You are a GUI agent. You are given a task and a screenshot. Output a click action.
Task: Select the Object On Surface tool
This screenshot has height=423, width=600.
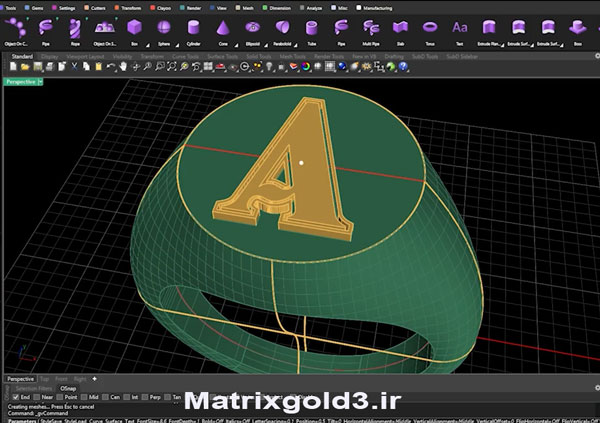[104, 31]
